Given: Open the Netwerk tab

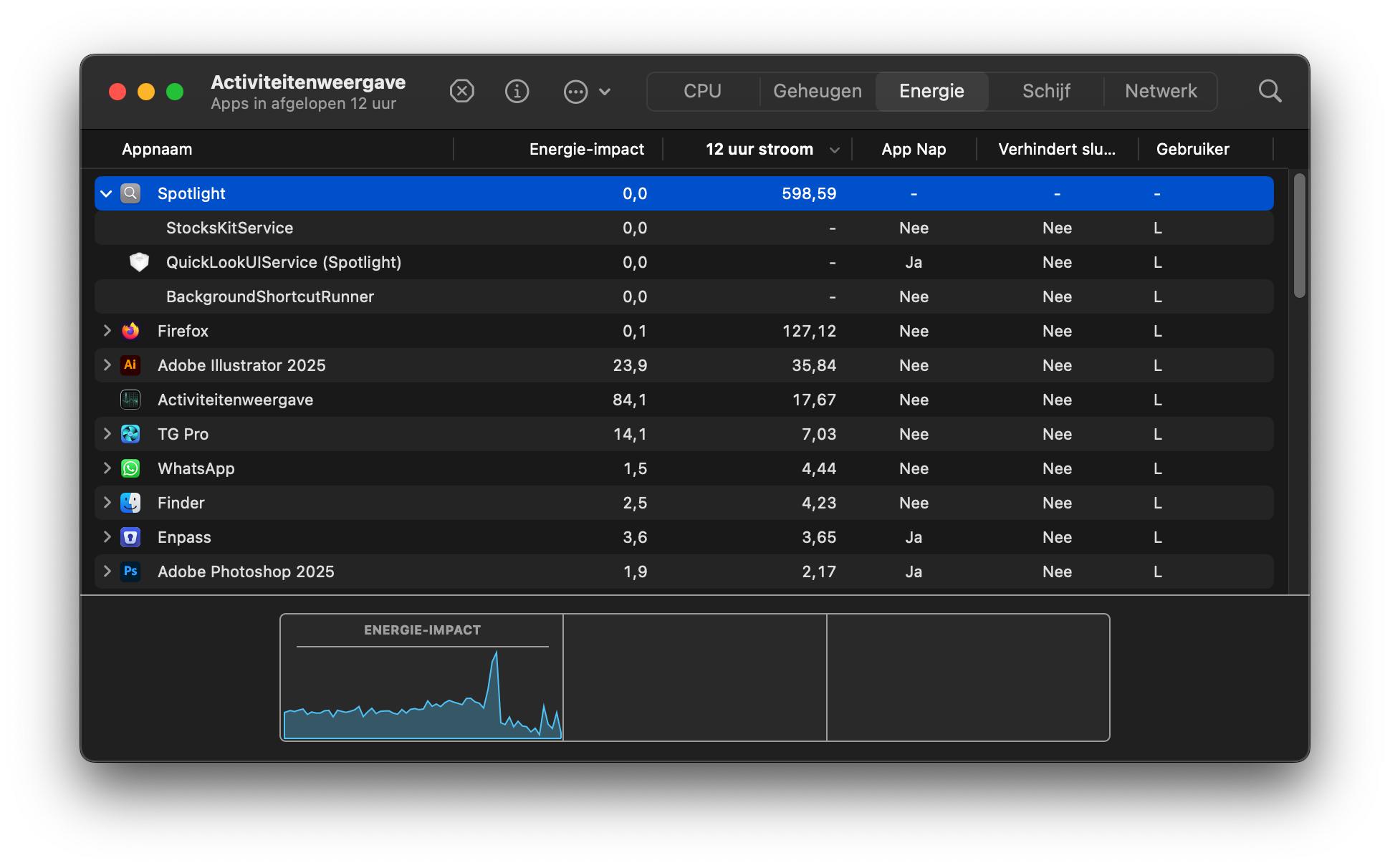Looking at the screenshot, I should 1161,92.
